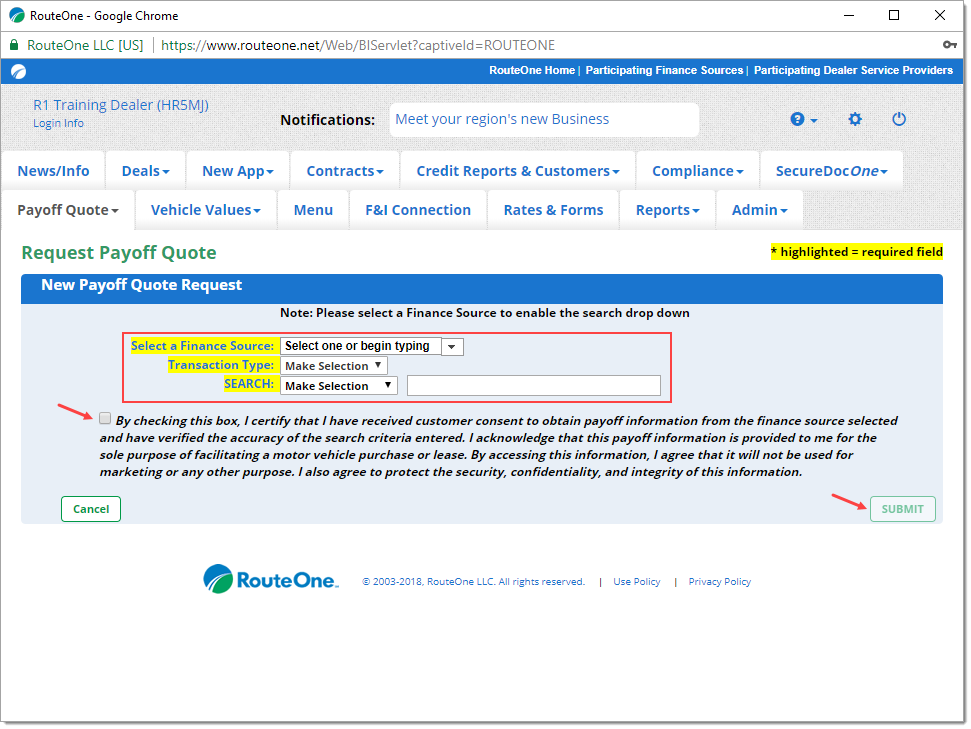Follow Participating Dealer Service Providers link

[x=853, y=71]
